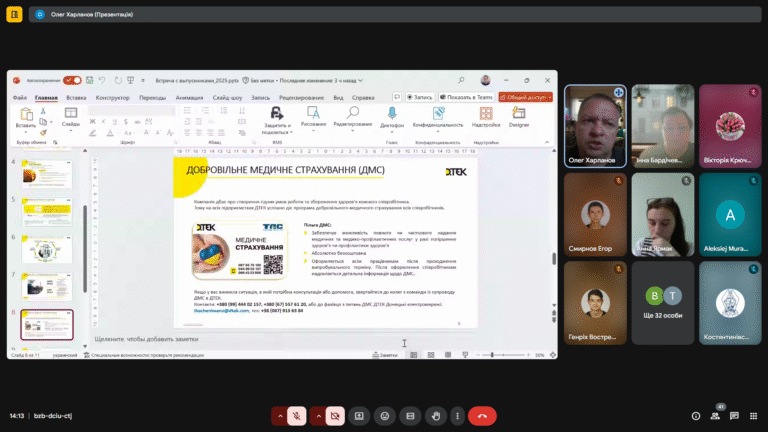
Task: Click the Undo arrow in PowerPoint
Action: [102, 80]
